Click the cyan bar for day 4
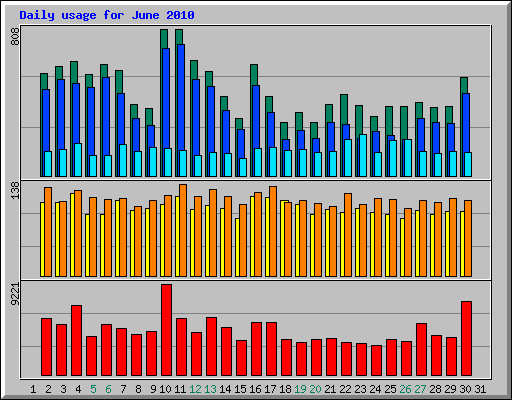The height and width of the screenshot is (400, 512). (x=78, y=160)
